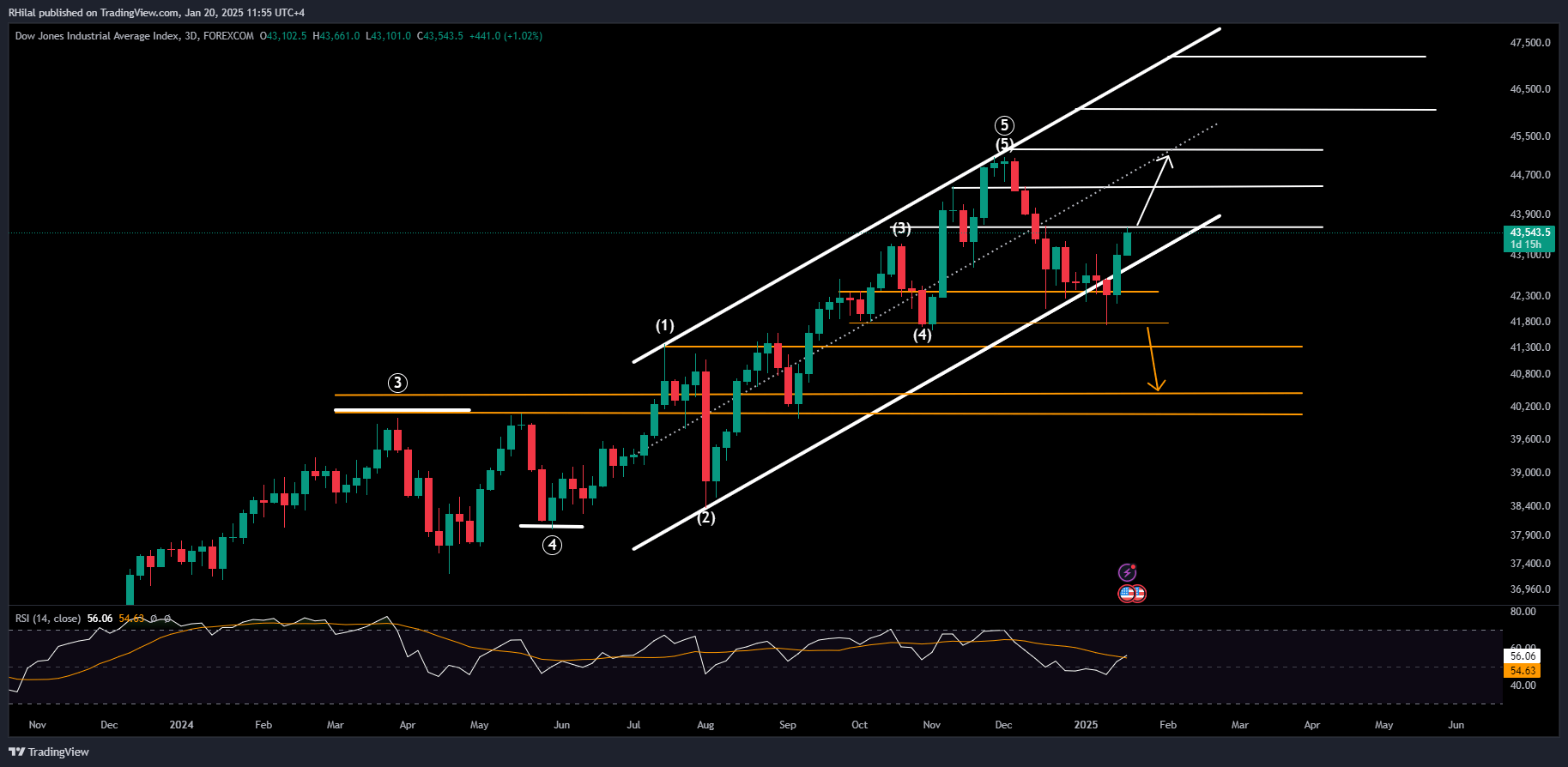Click the 40.00 label on RSI axis
This screenshot has width=1568, height=767.
pyautogui.click(x=1523, y=685)
